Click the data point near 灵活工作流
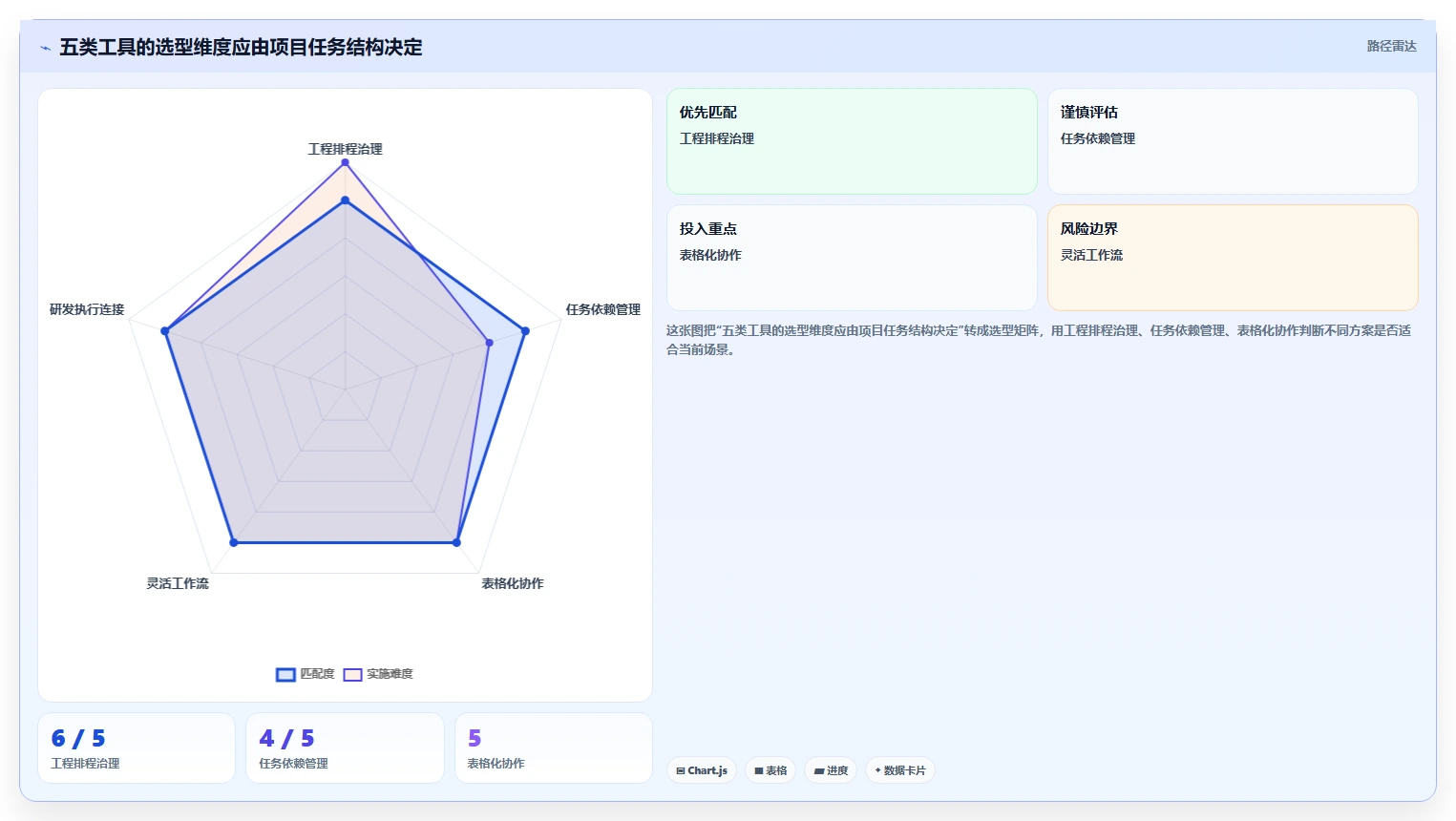 (x=234, y=542)
